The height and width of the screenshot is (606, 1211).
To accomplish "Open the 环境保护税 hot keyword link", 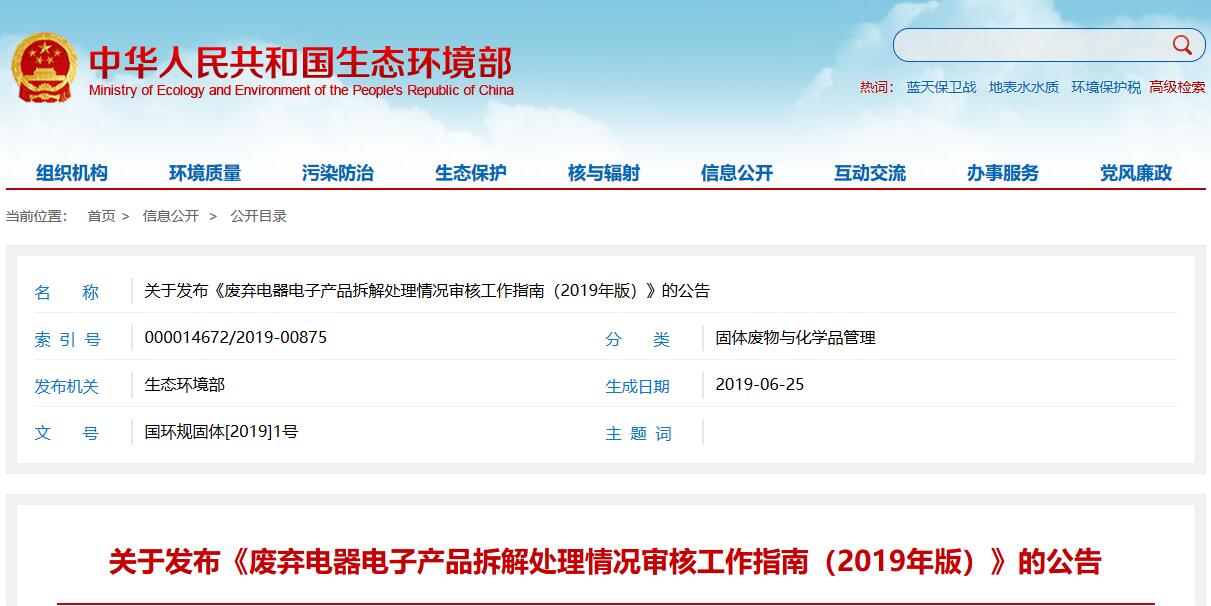I will pos(1106,87).
